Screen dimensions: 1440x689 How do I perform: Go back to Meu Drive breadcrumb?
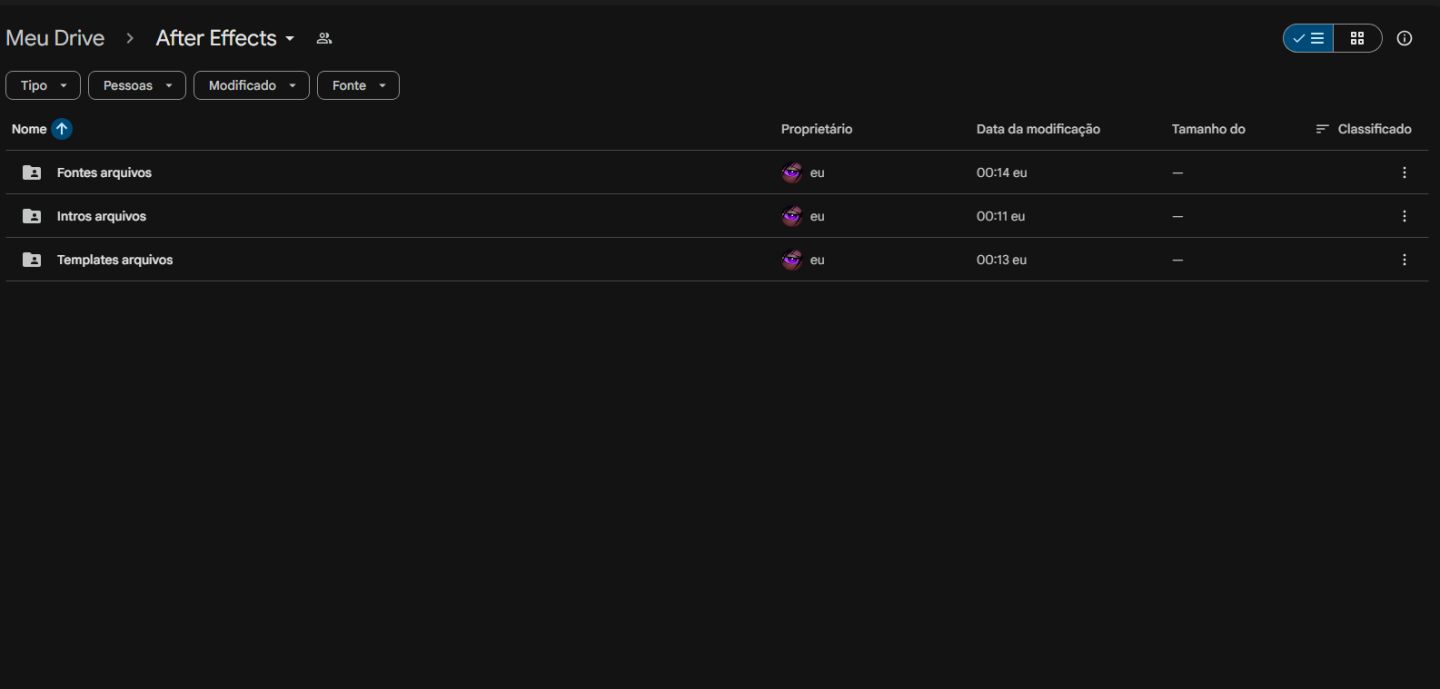coord(55,38)
